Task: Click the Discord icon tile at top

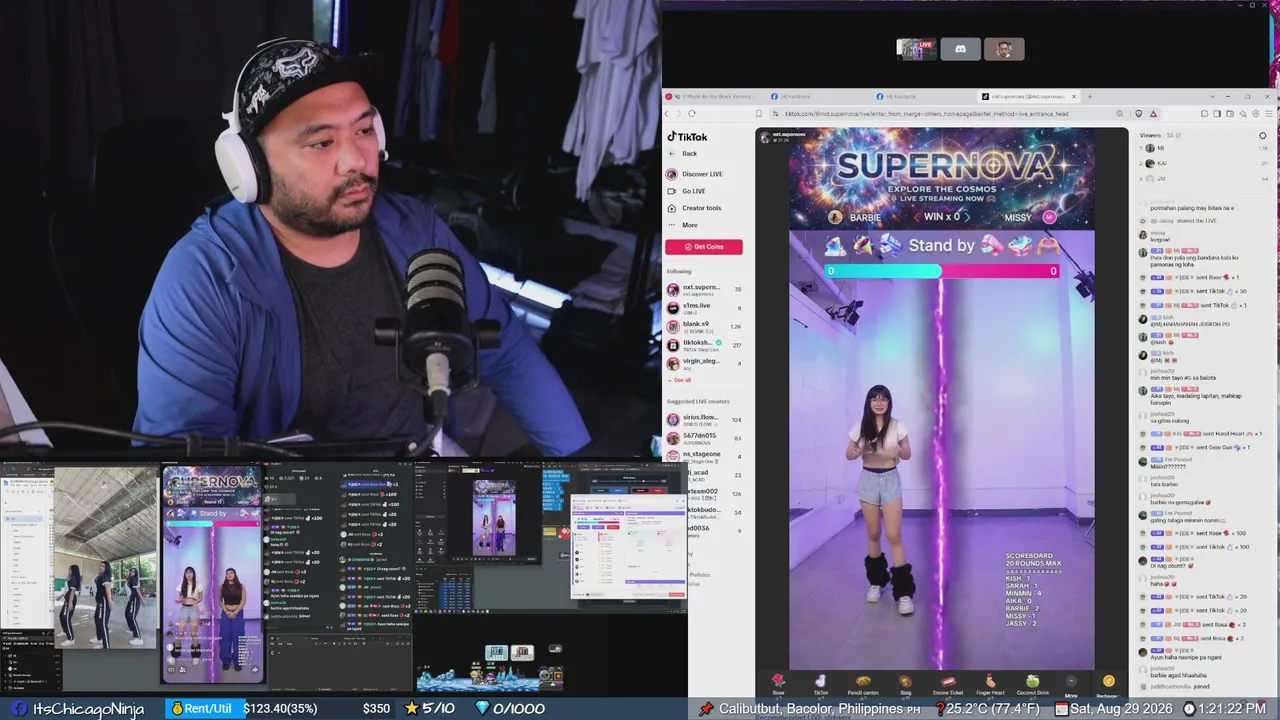Action: [960, 49]
